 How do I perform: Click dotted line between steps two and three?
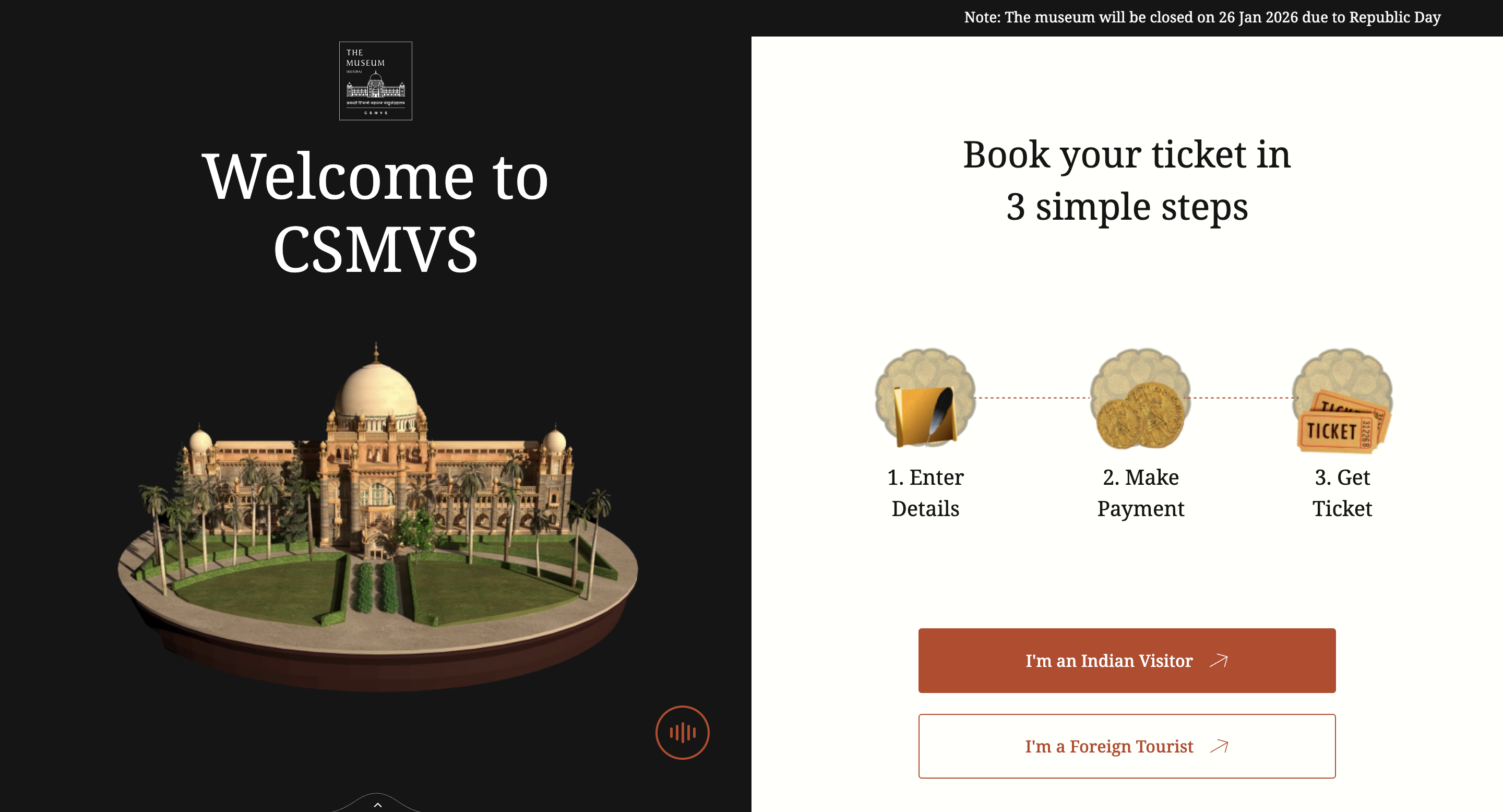tap(1242, 398)
